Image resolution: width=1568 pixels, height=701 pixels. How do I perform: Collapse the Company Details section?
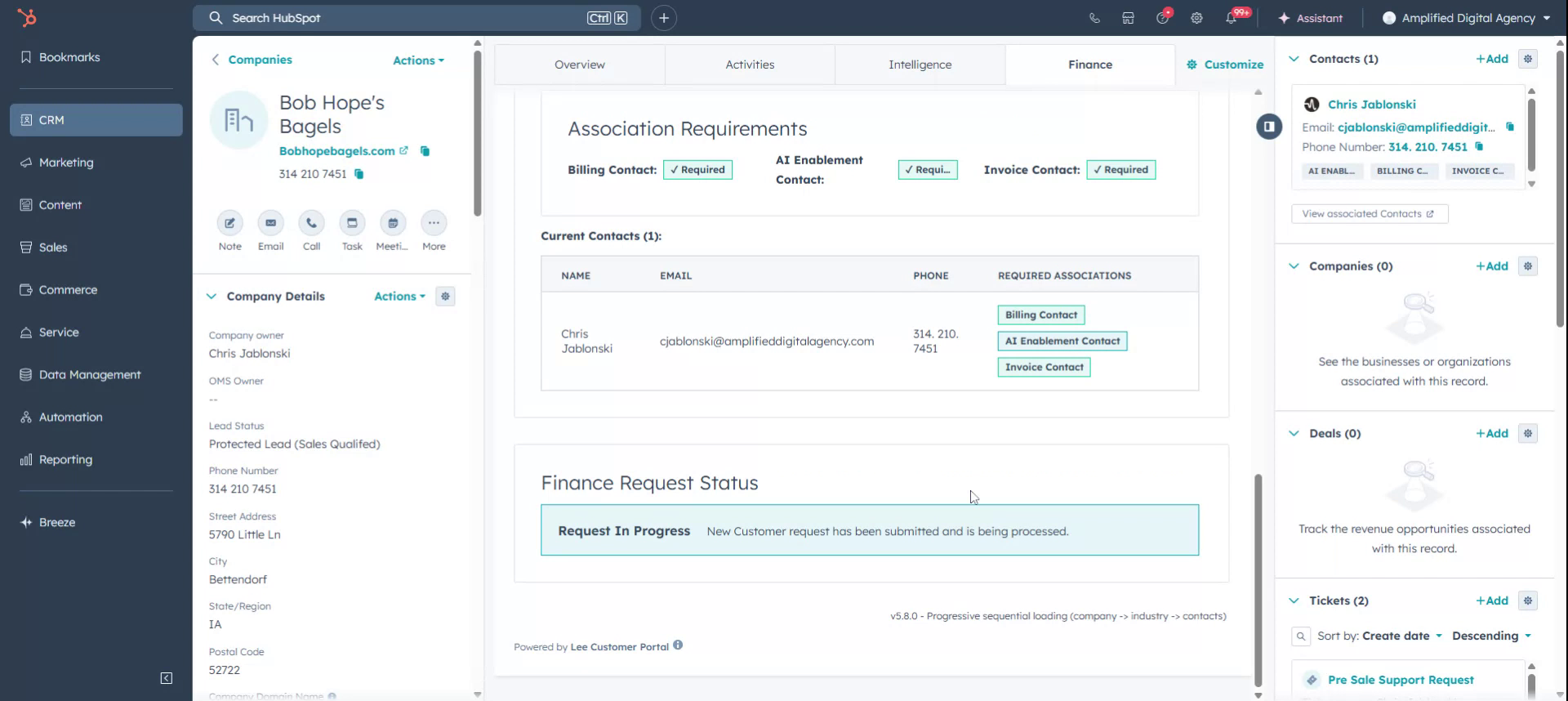pos(212,297)
